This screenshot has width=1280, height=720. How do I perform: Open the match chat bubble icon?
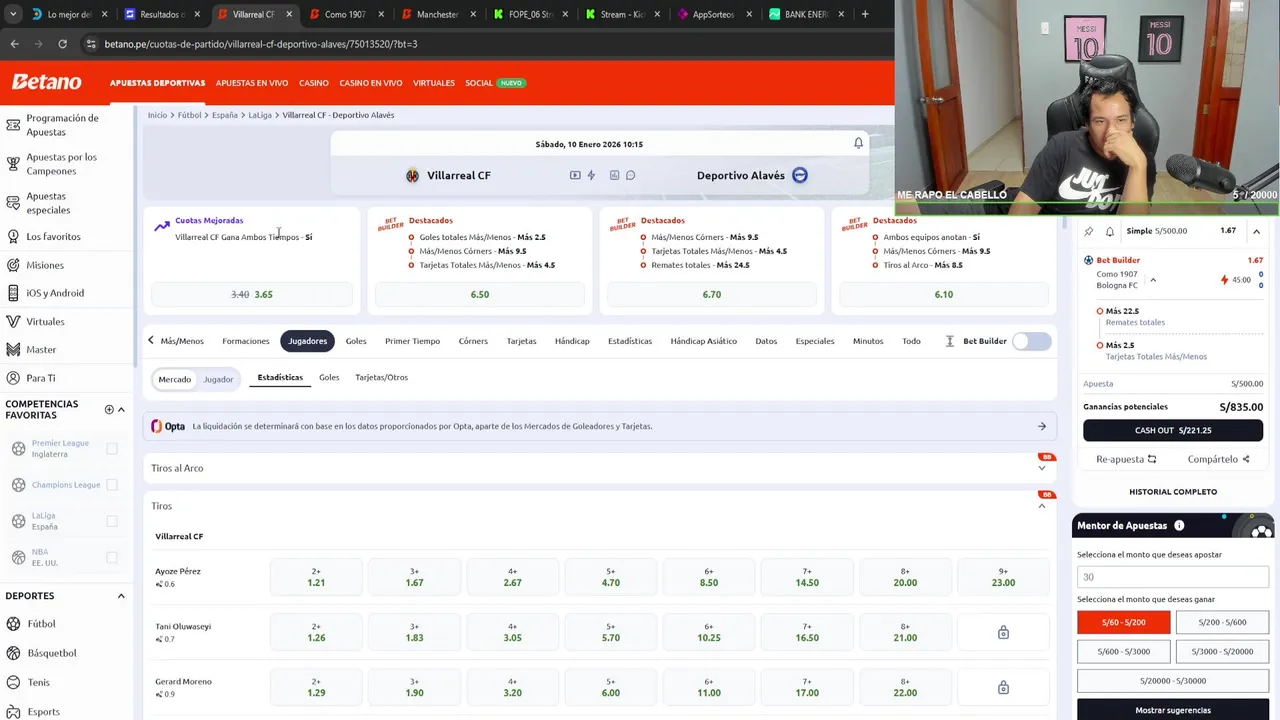pos(630,175)
